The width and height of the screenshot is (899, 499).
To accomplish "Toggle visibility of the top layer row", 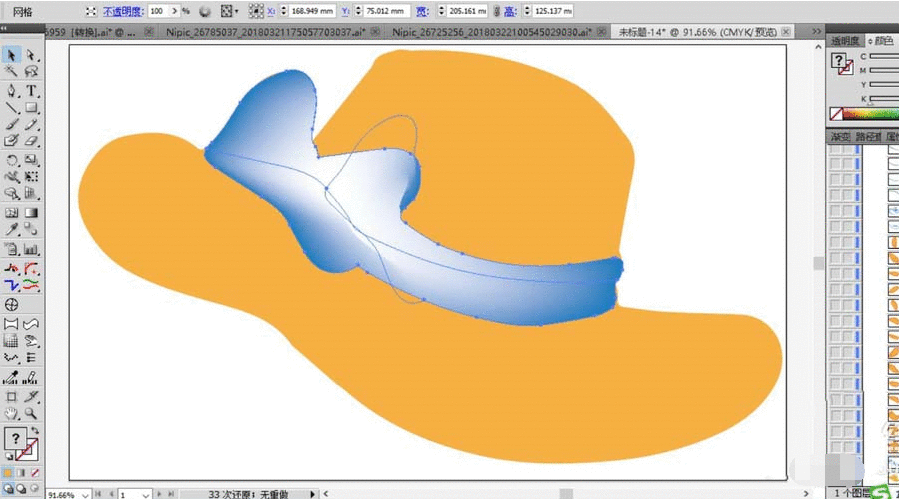I will point(836,149).
